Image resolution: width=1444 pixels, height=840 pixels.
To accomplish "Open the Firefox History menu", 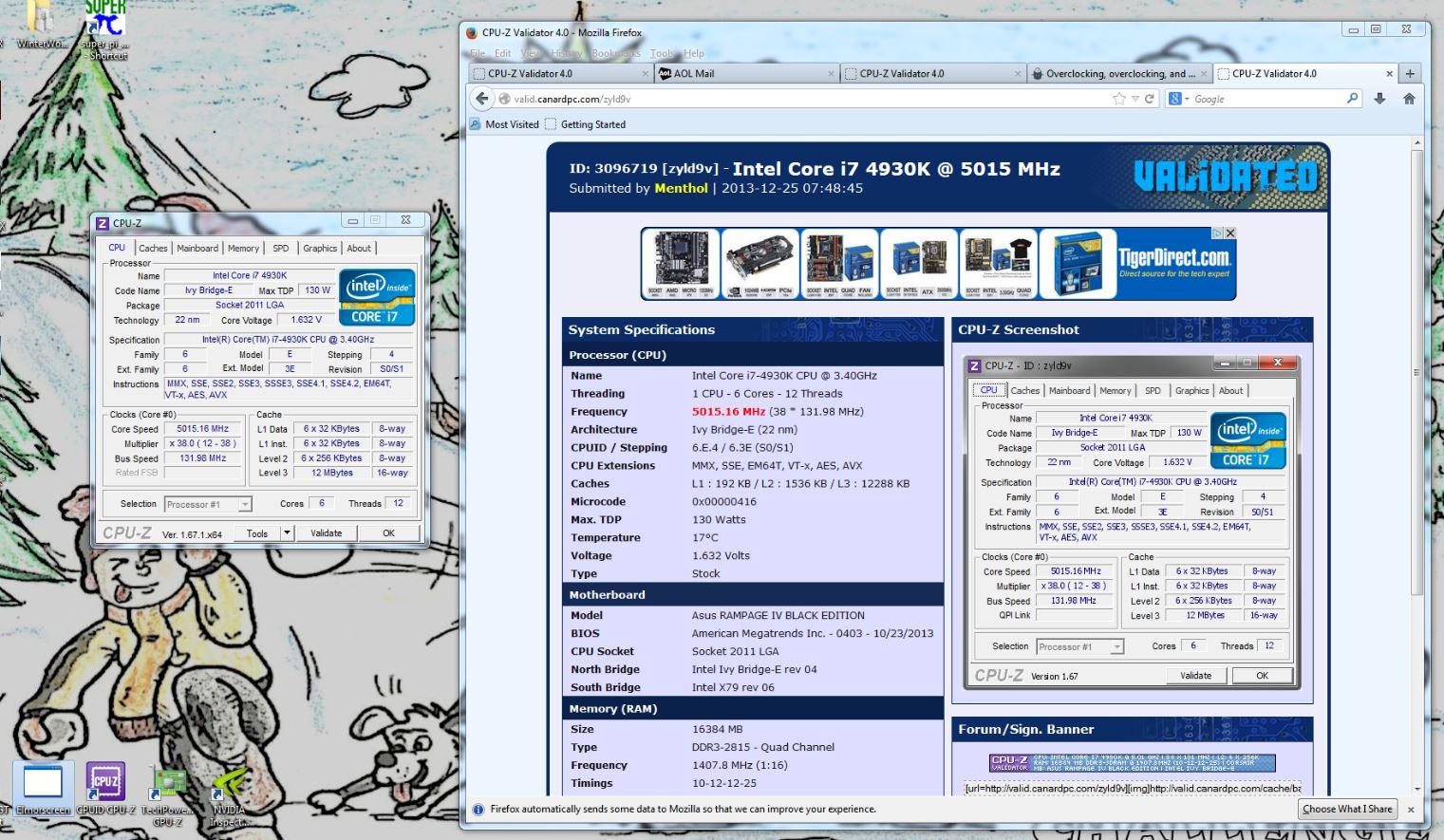I will (x=566, y=53).
